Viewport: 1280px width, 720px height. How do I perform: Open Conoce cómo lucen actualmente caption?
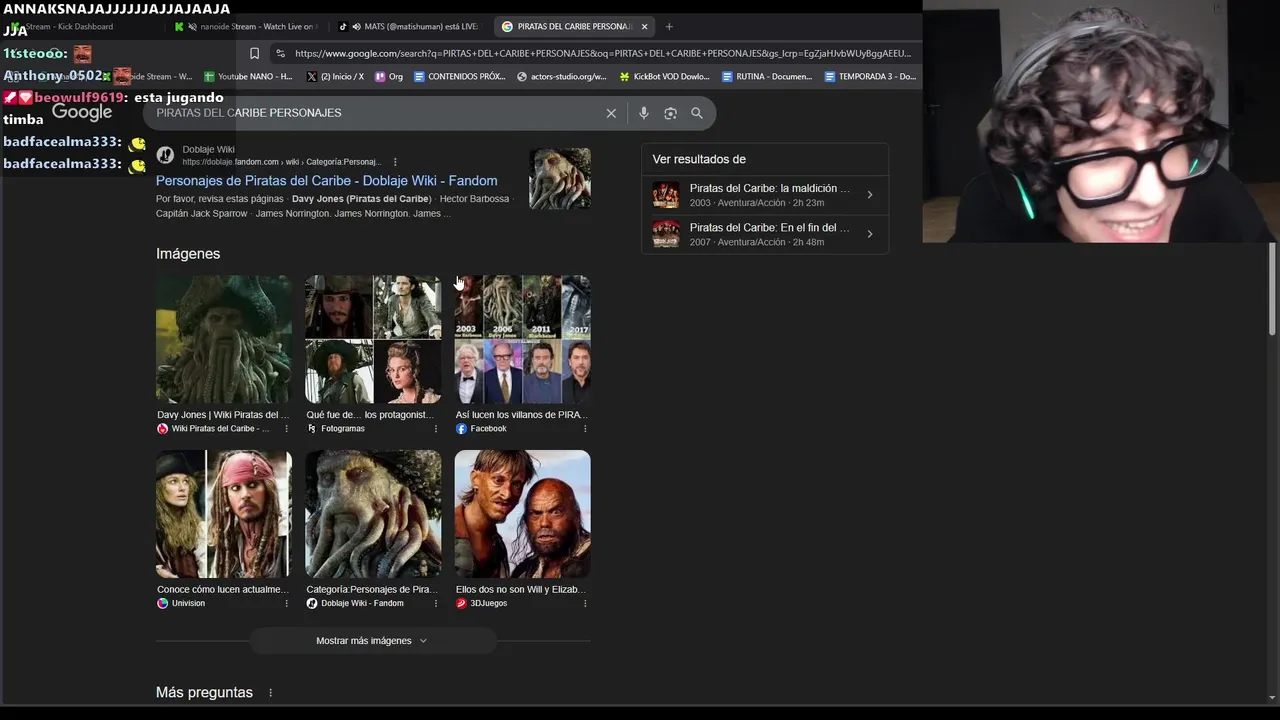(223, 590)
